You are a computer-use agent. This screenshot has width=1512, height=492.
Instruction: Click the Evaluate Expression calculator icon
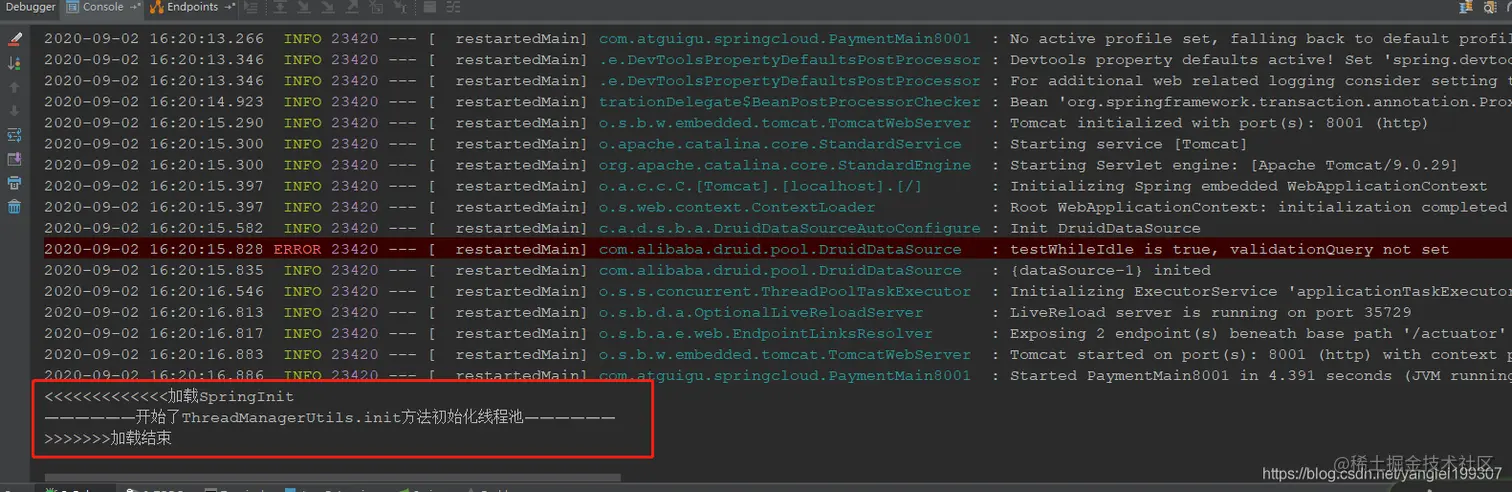(429, 7)
